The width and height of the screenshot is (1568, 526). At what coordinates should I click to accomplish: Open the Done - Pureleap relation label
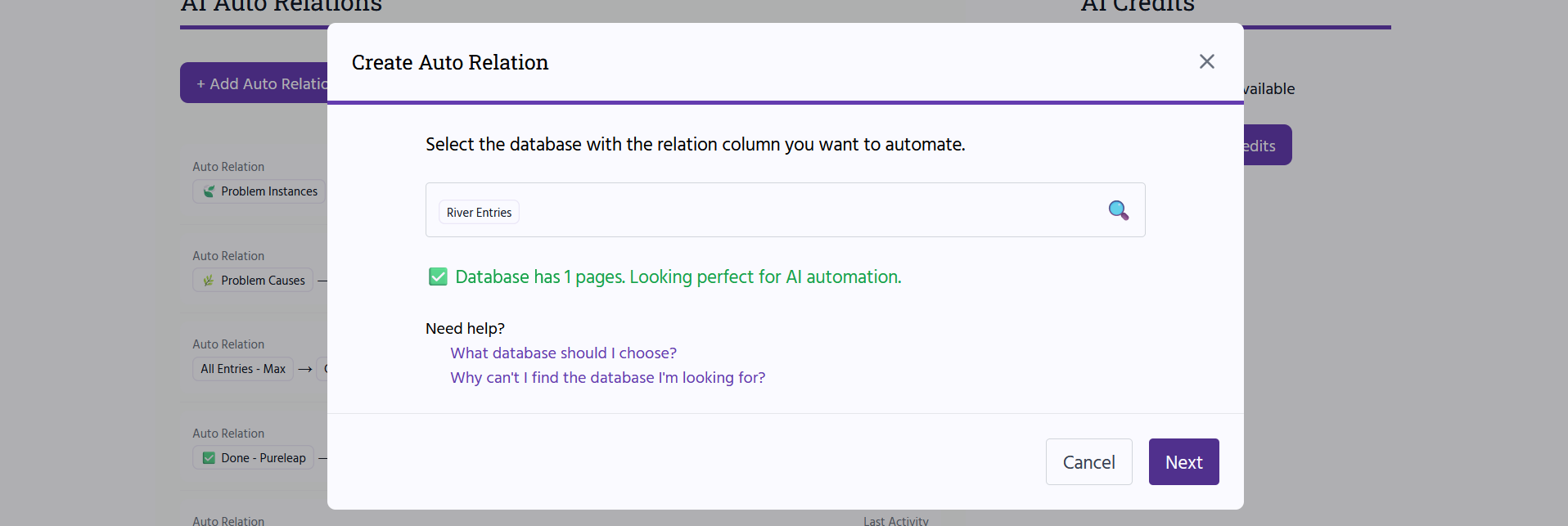tap(263, 458)
